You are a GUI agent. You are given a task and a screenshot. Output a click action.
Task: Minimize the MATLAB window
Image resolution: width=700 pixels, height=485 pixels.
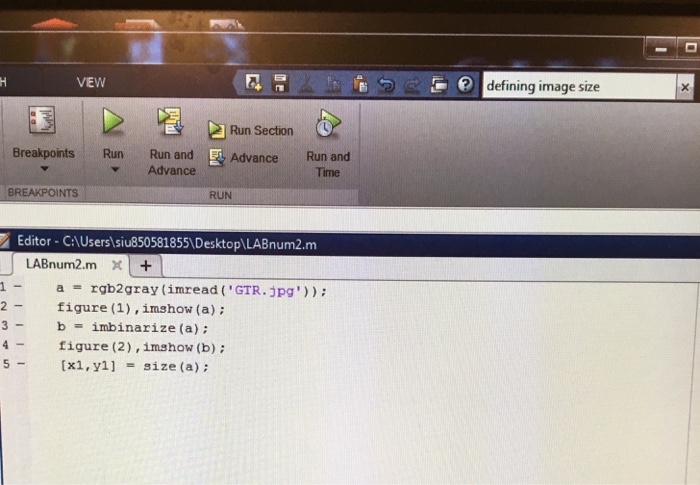click(x=661, y=49)
